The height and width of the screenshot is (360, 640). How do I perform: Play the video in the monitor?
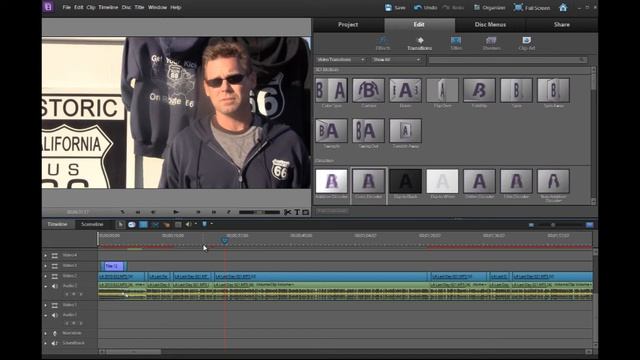point(176,212)
